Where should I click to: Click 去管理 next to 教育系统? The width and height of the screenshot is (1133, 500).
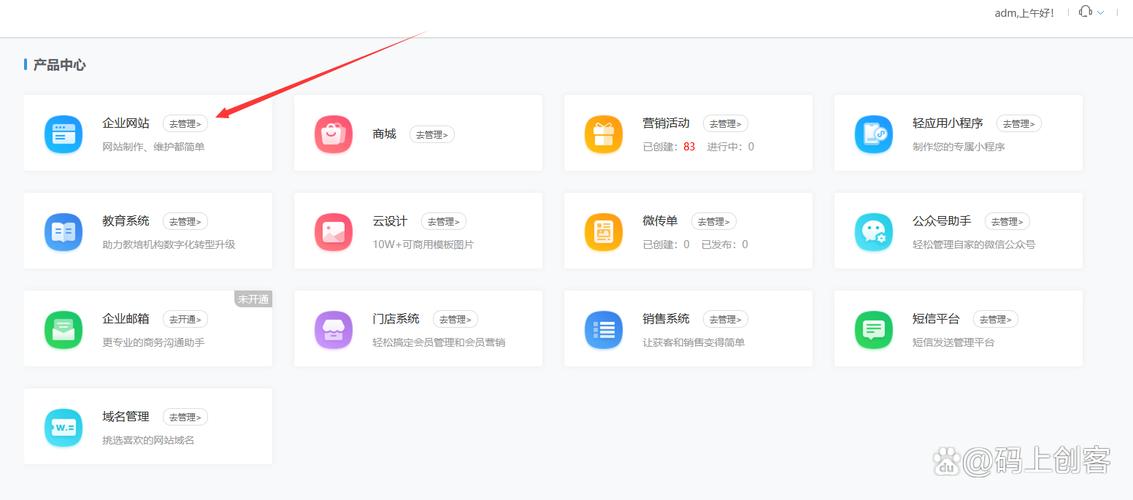click(x=185, y=221)
